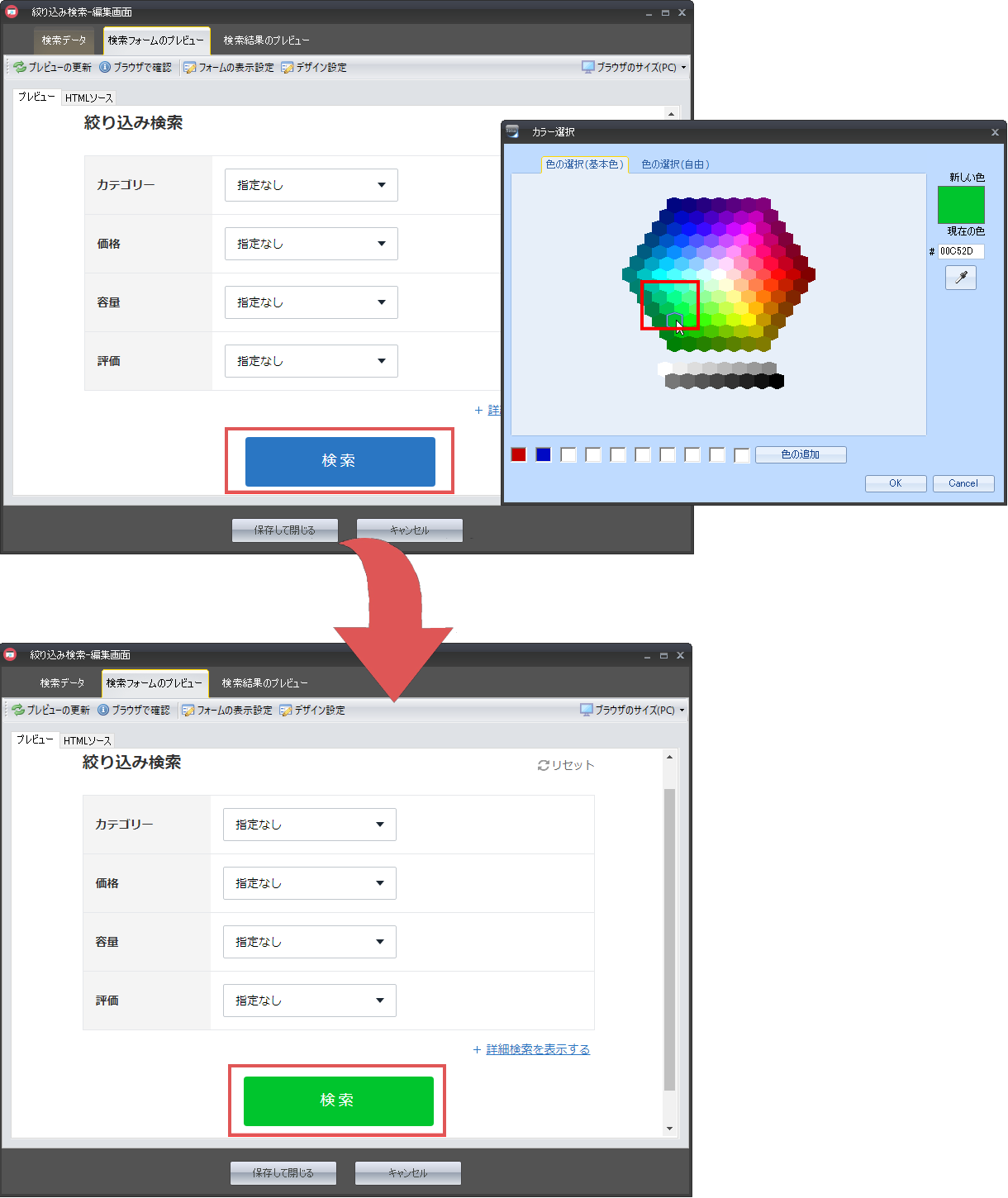The image size is (1008, 1198).
Task: Click ブラウザで確認 in the lower editor window
Action: pos(134,711)
